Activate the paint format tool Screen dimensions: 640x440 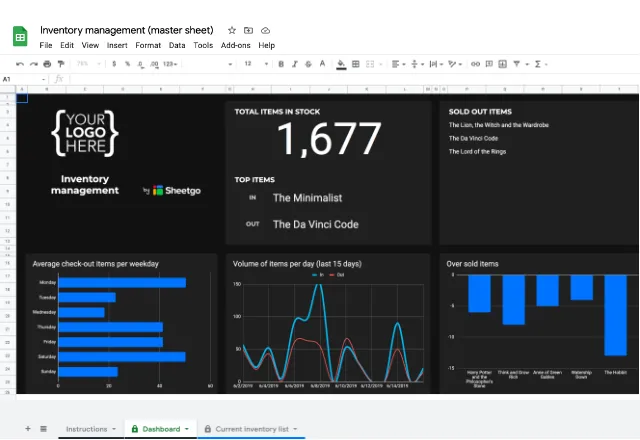(61, 64)
